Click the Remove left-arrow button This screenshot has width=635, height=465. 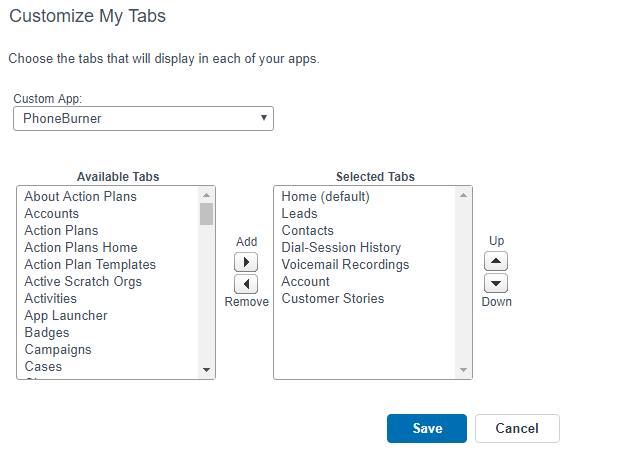pyautogui.click(x=246, y=284)
